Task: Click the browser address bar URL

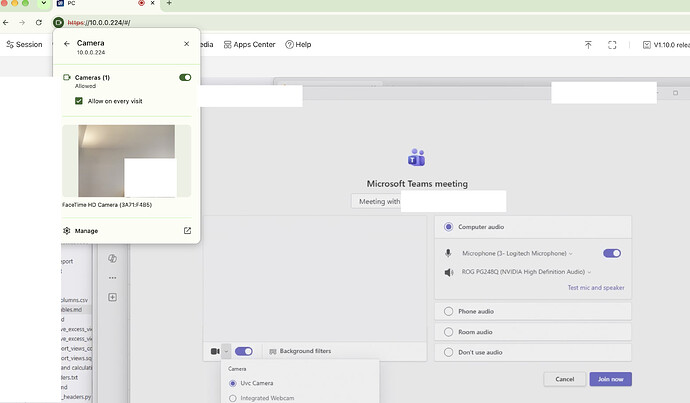Action: [x=99, y=22]
